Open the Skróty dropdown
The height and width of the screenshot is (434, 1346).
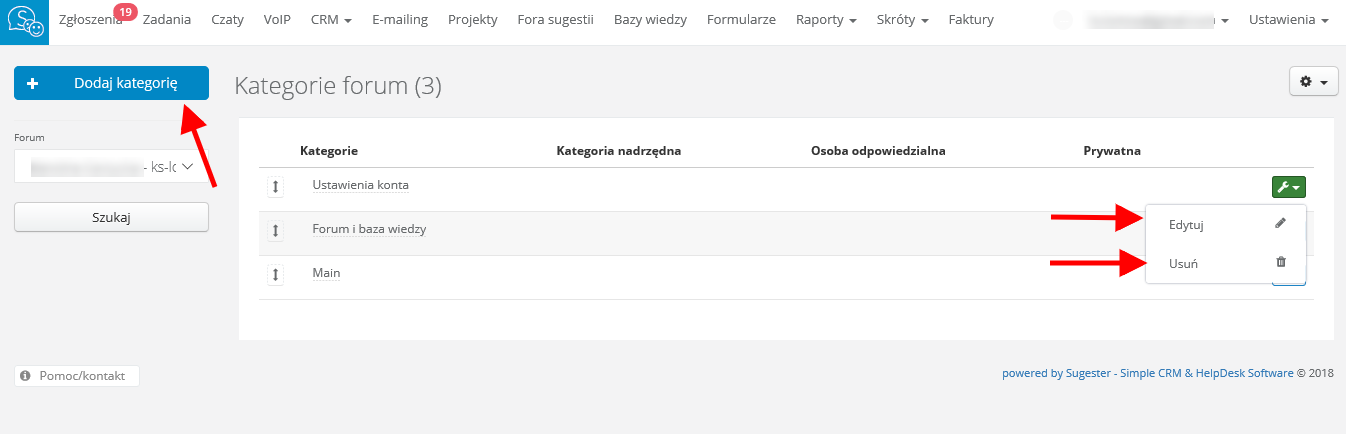point(902,20)
